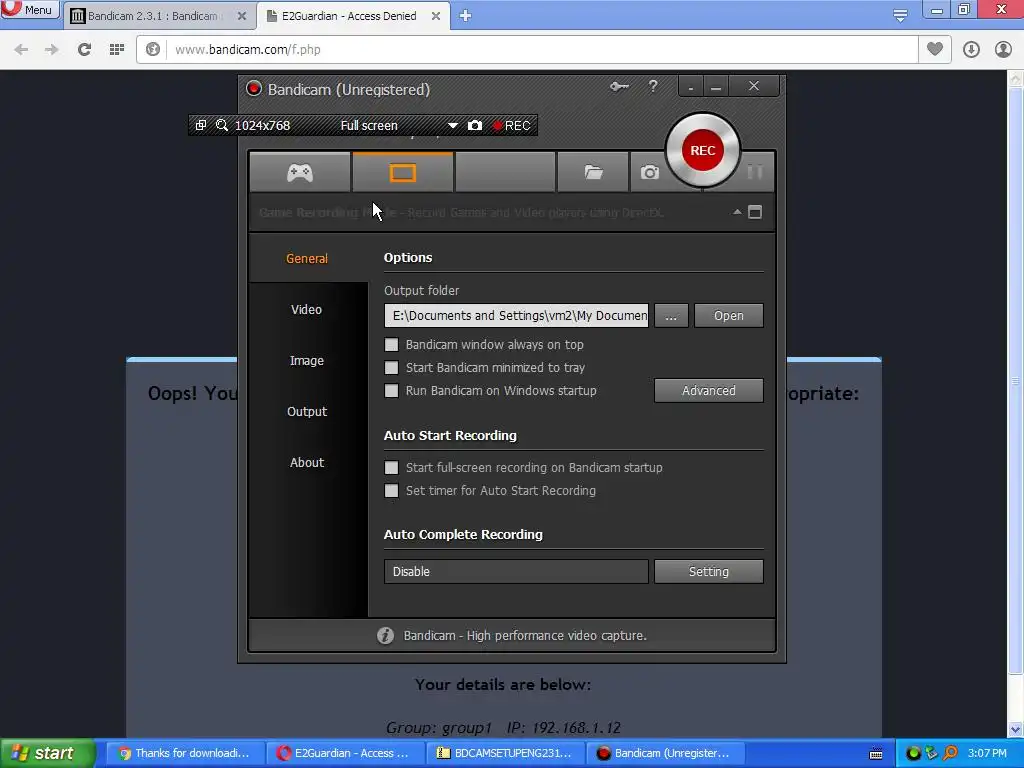The image size is (1024, 768).
Task: Click the Output folder path field
Action: click(x=517, y=315)
